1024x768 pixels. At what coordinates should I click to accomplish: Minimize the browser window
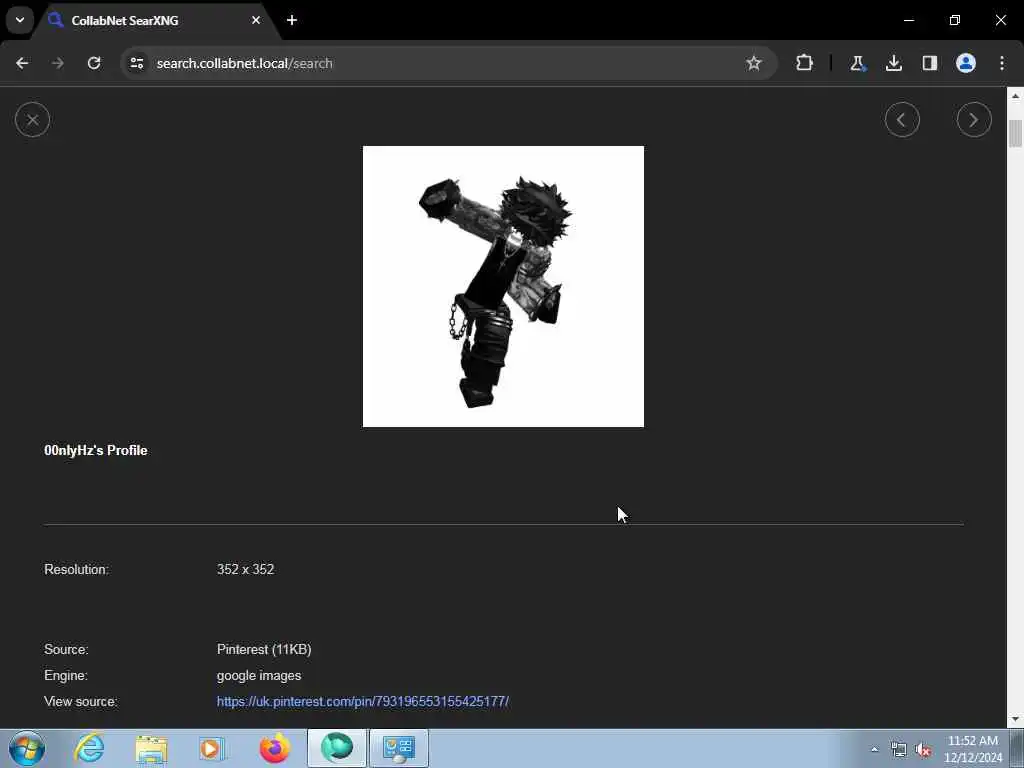(x=908, y=20)
